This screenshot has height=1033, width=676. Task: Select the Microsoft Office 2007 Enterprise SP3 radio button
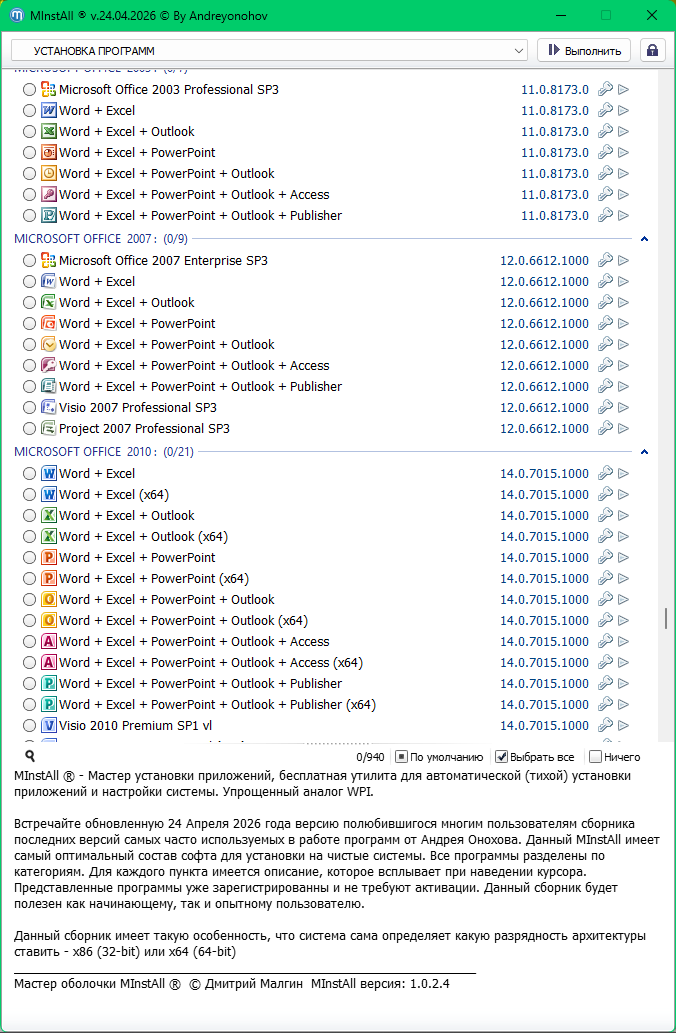[29, 260]
